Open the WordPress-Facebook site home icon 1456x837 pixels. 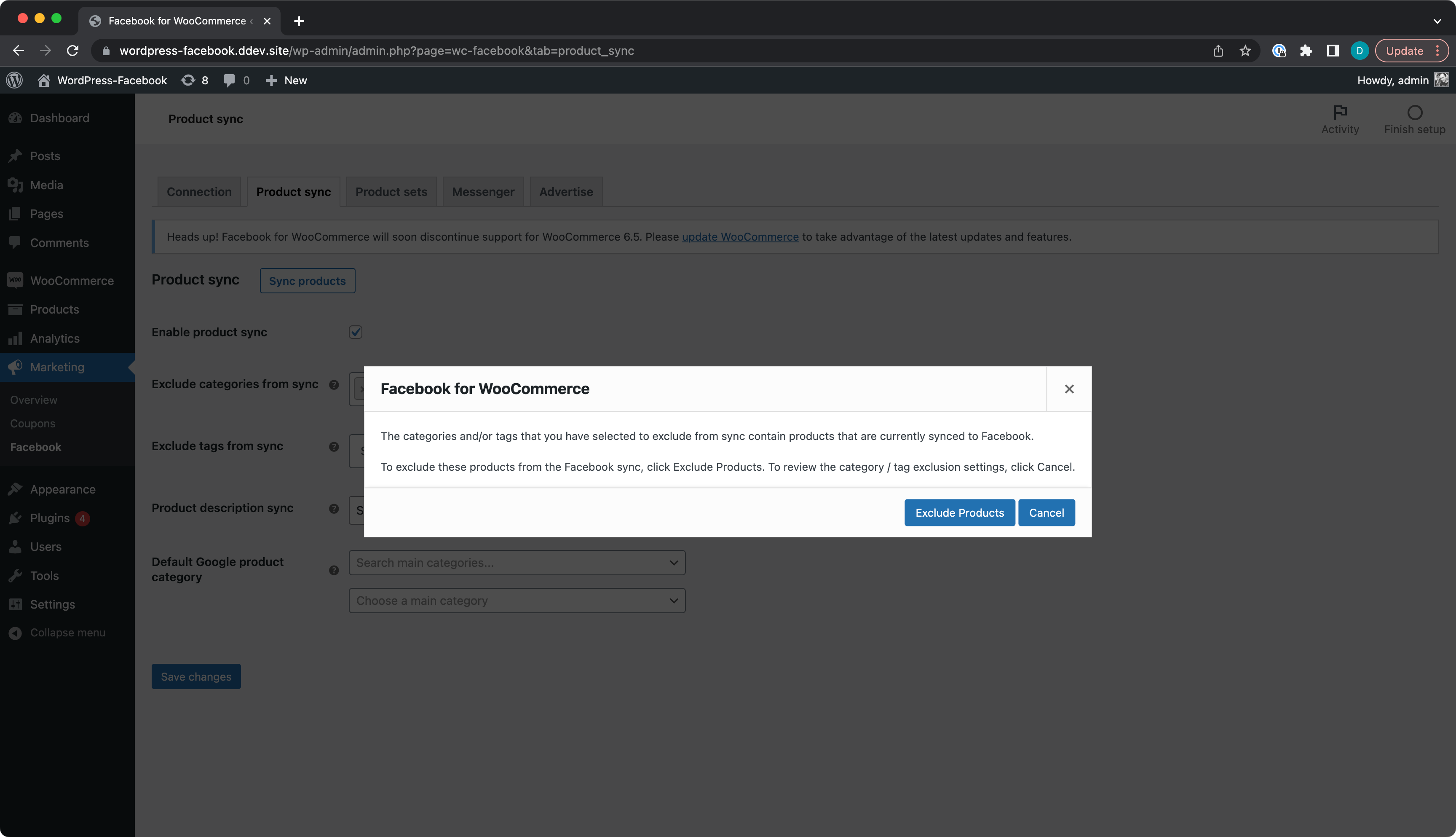click(x=44, y=80)
